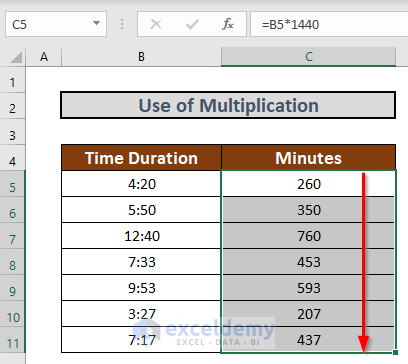Click the Select All corner triangle
This screenshot has width=408, height=364.
16,57
